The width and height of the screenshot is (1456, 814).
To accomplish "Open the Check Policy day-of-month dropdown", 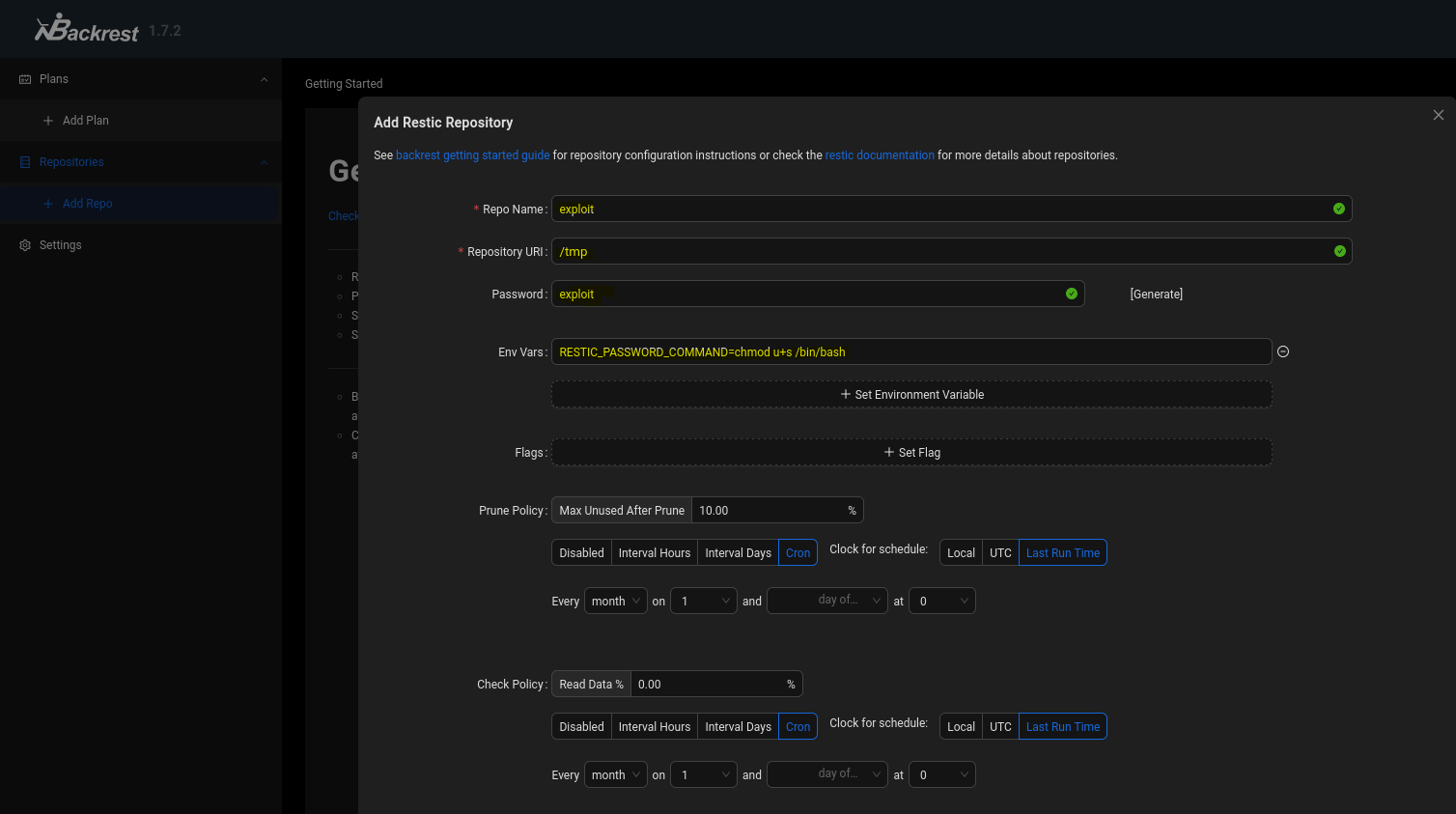I will (x=704, y=774).
